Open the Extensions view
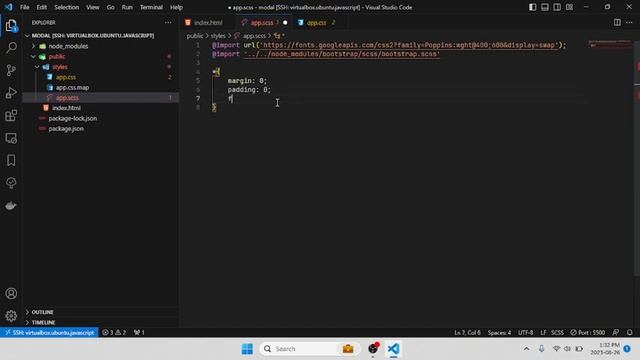The width and height of the screenshot is (640, 360). (11, 116)
